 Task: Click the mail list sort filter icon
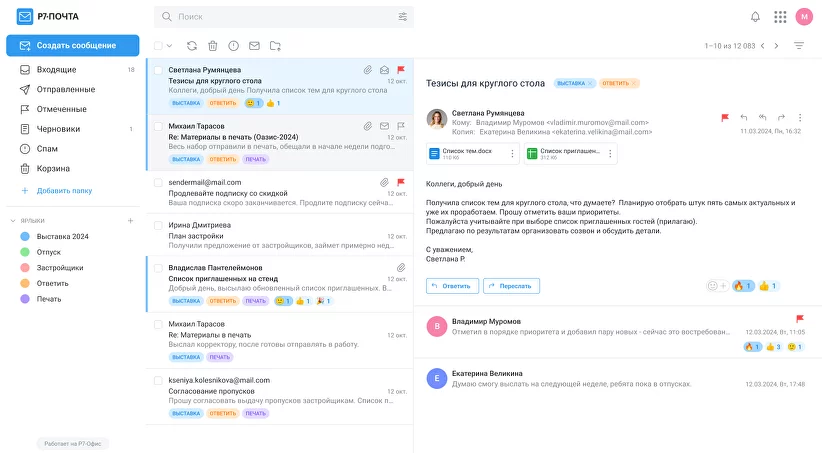(x=799, y=46)
